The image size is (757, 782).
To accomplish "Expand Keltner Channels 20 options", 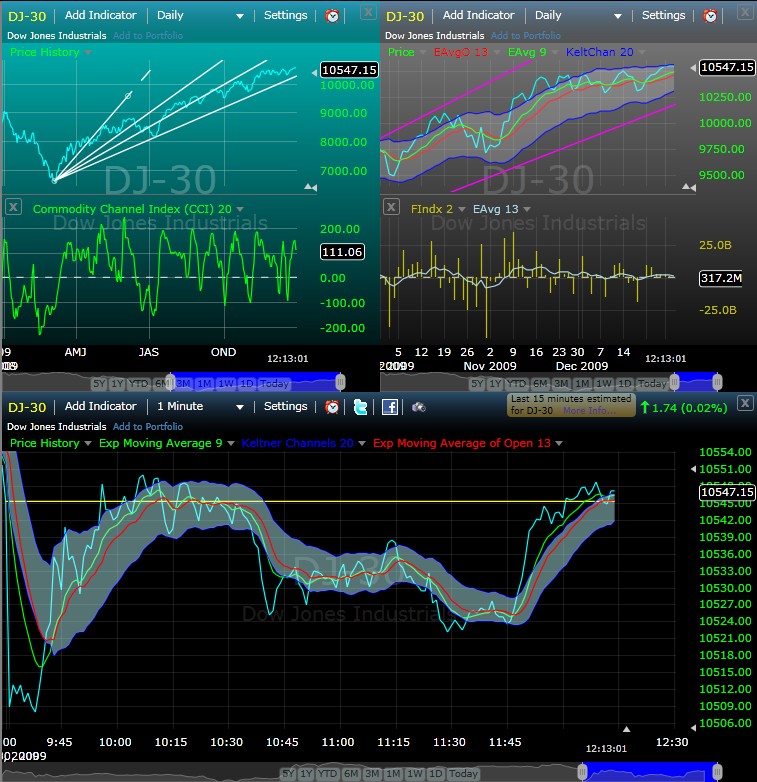I will (362, 443).
